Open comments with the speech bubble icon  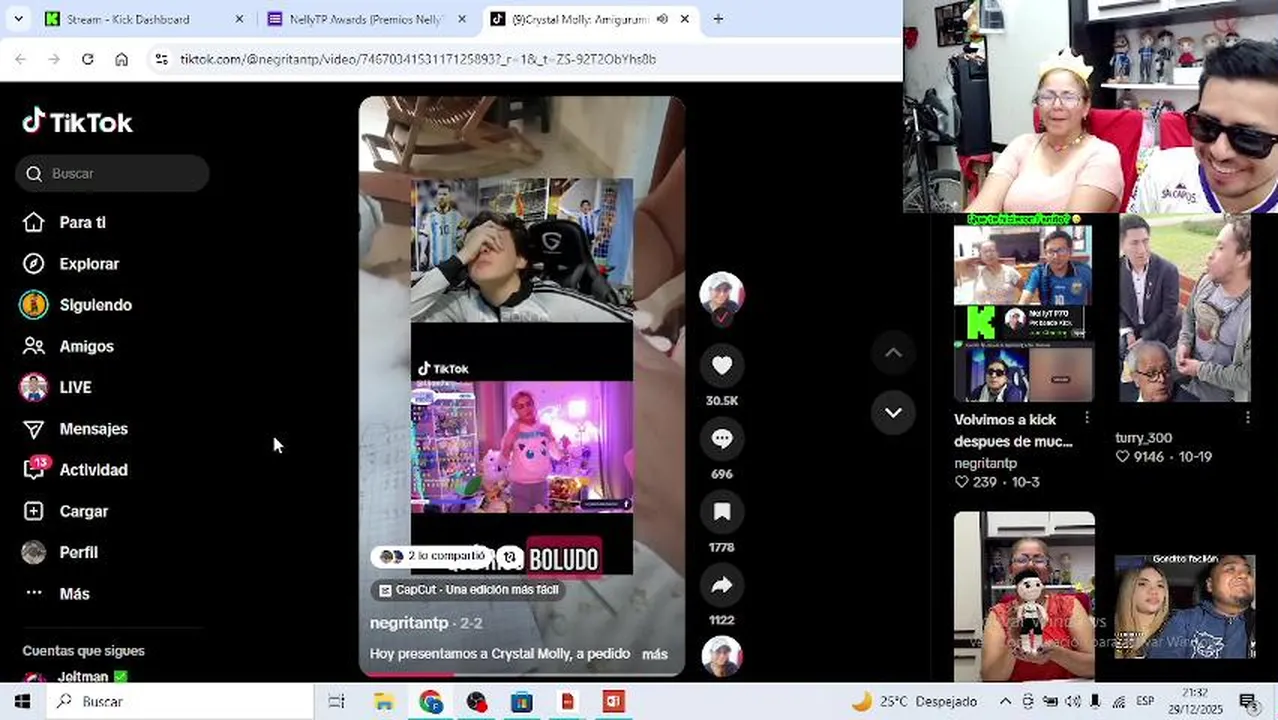[722, 439]
